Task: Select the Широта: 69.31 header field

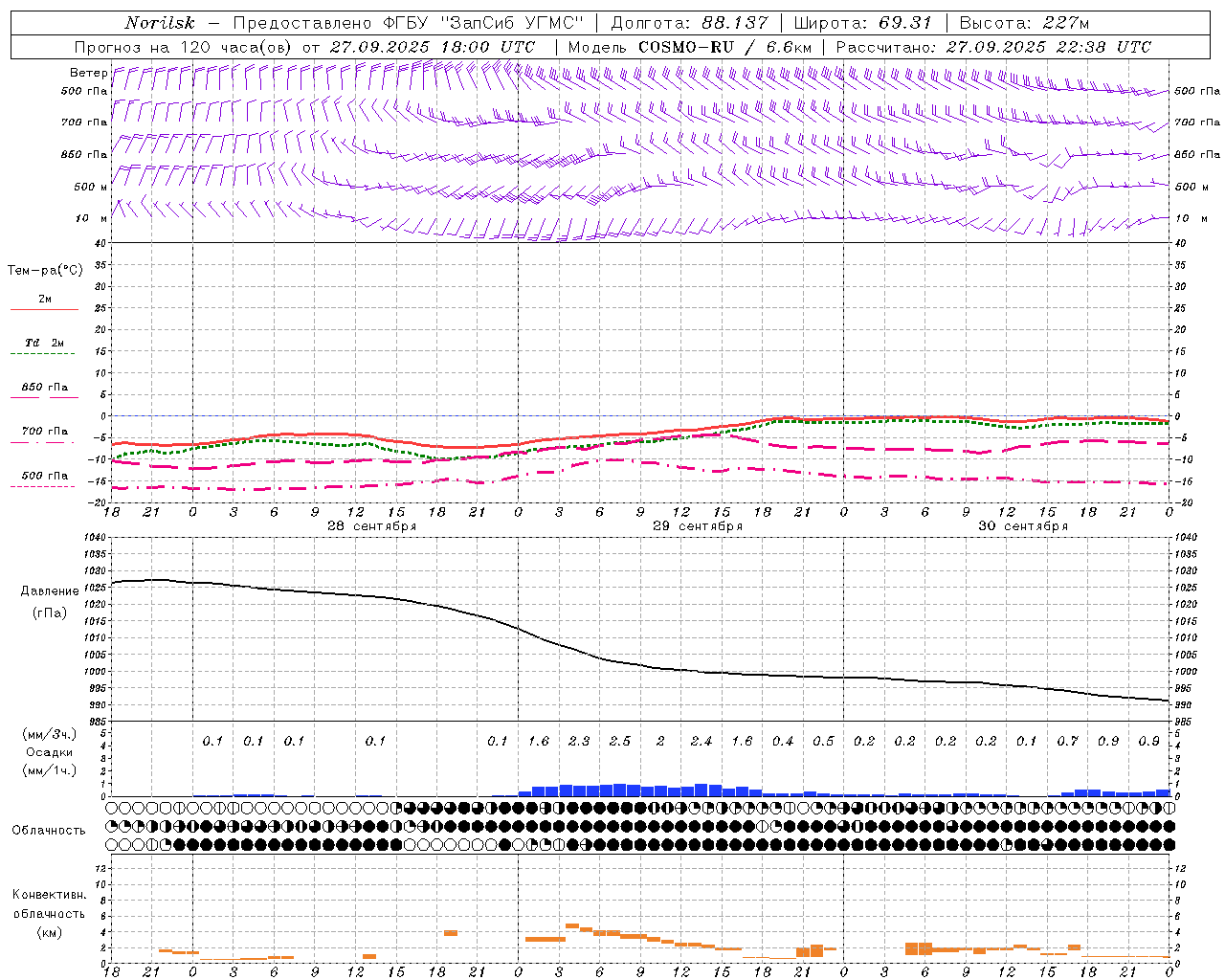Action: pyautogui.click(x=862, y=23)
